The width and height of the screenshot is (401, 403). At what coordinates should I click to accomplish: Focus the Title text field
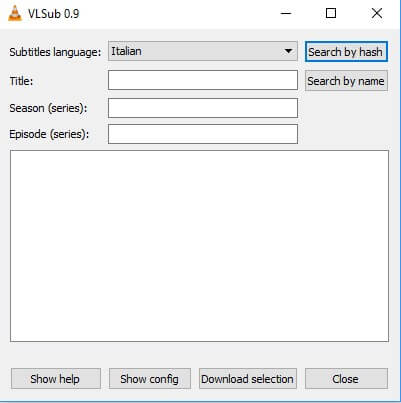203,80
